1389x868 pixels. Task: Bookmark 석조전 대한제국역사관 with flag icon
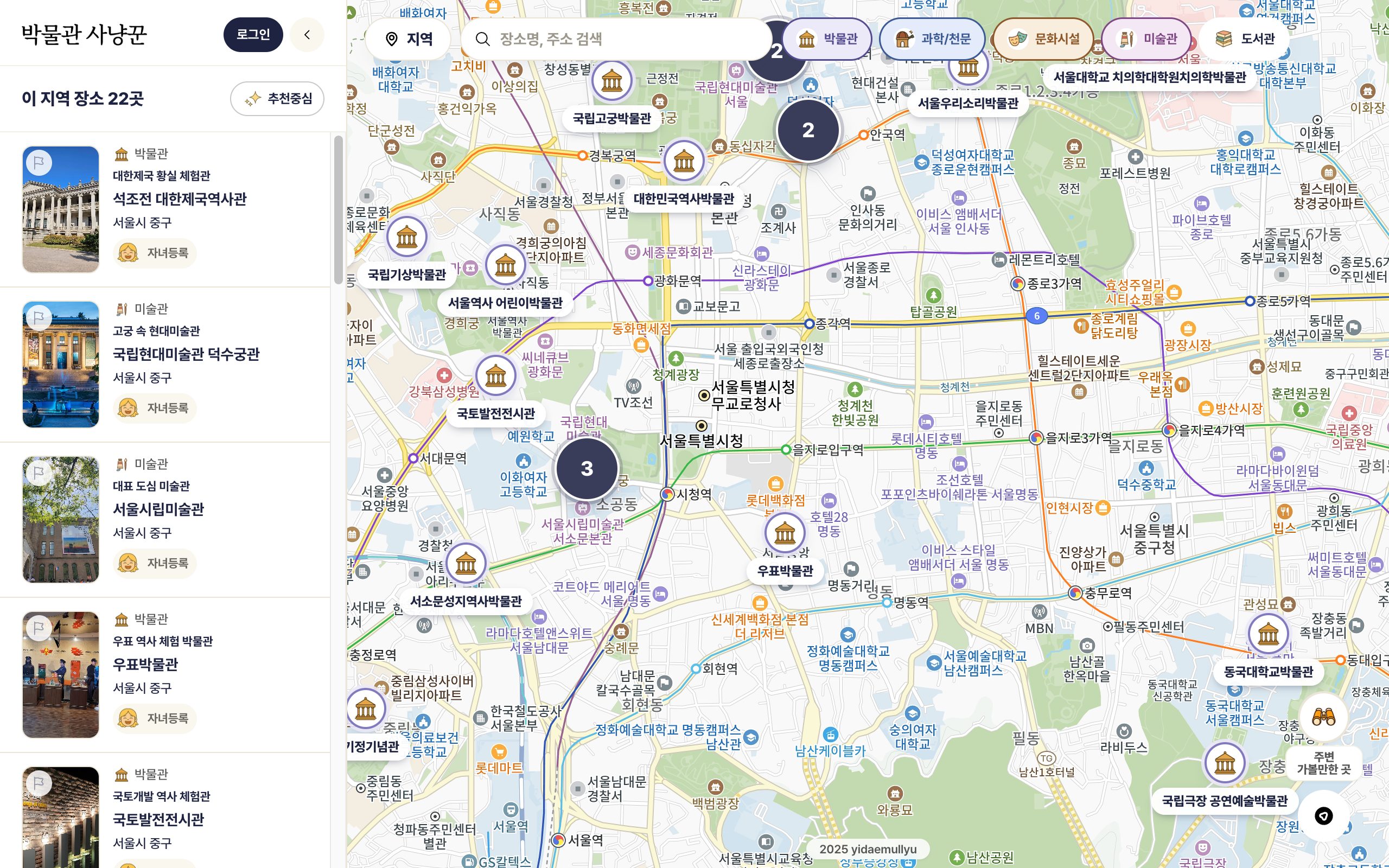click(x=39, y=162)
